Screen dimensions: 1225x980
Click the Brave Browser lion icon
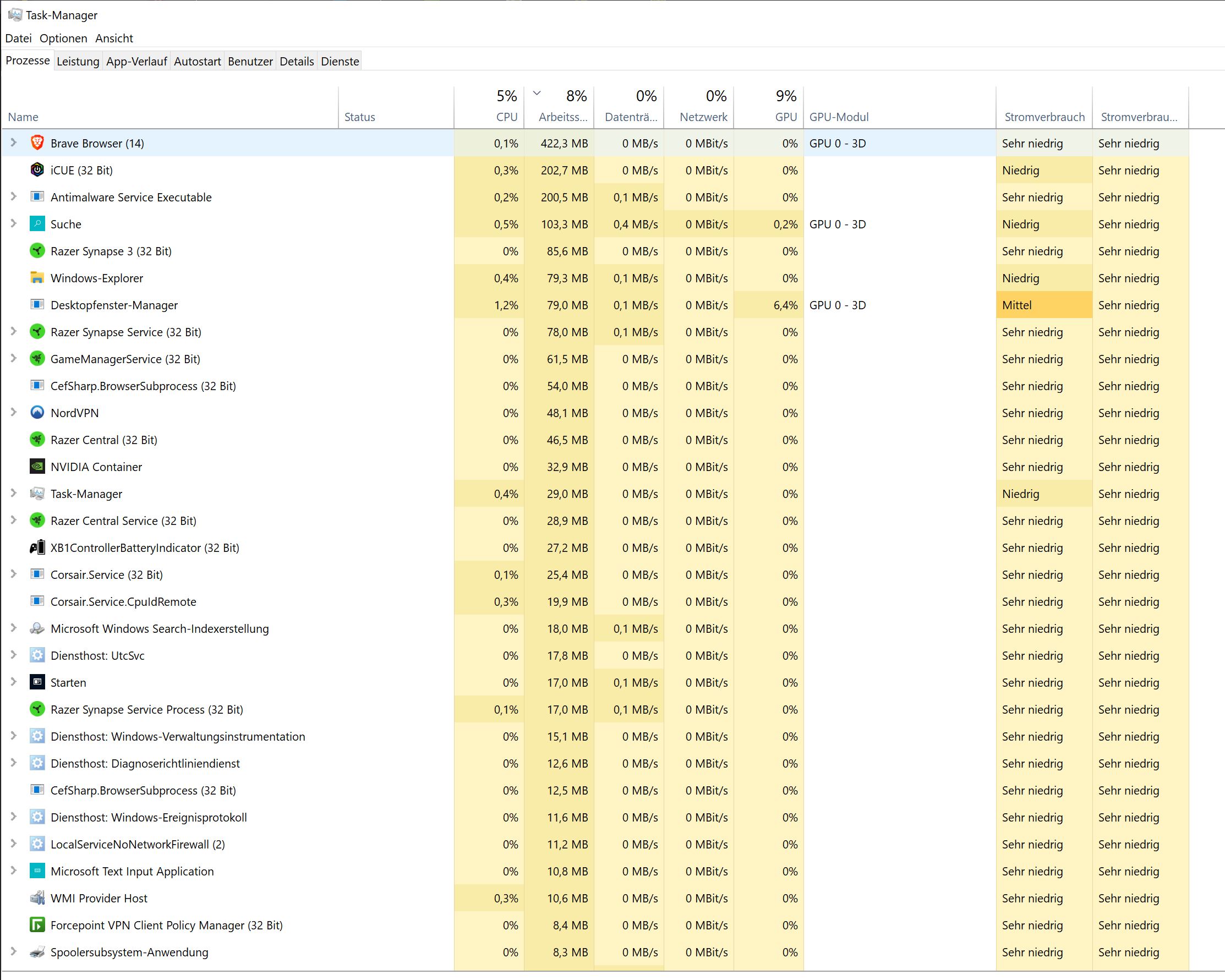(x=37, y=143)
